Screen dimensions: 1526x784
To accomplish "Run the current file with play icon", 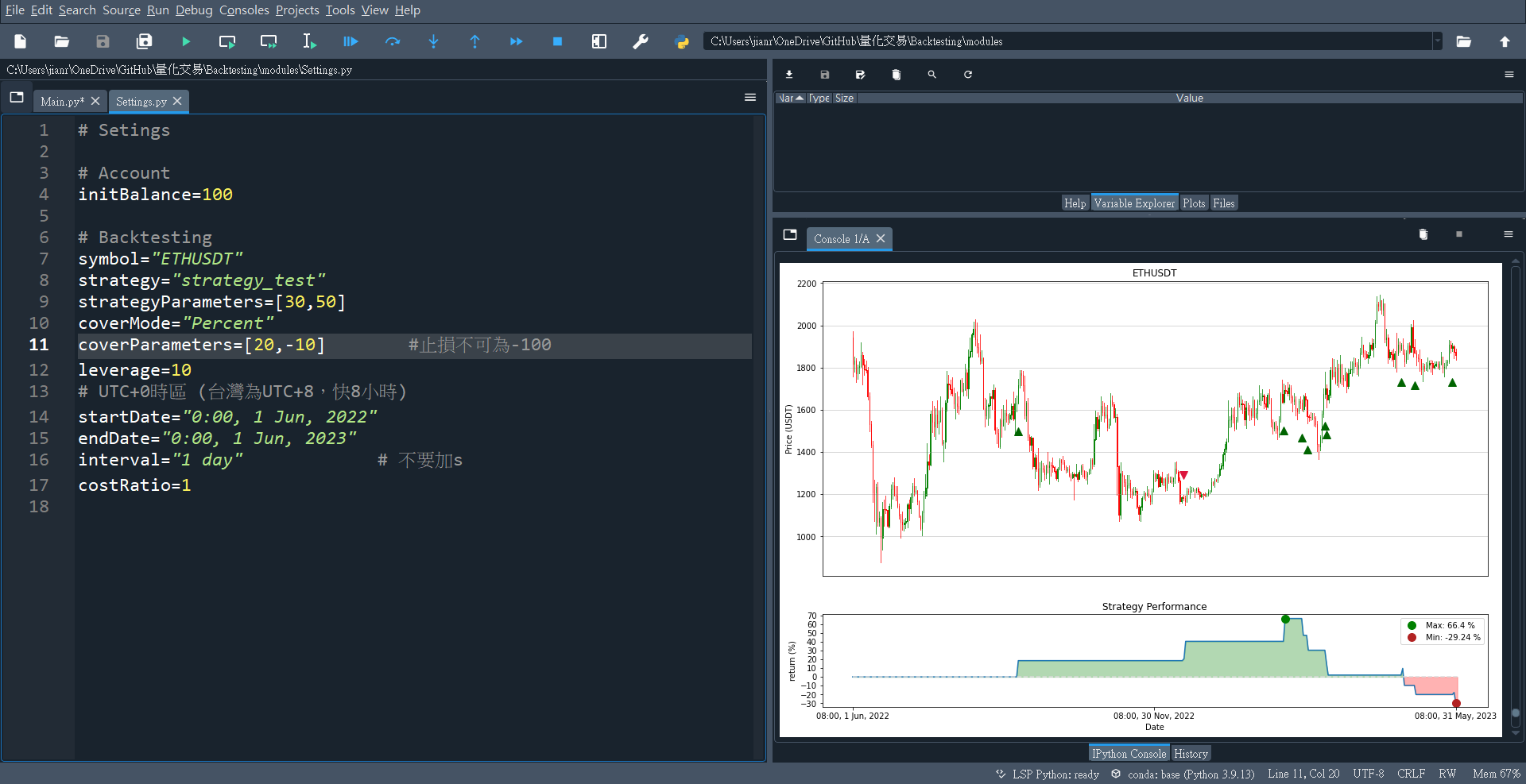I will [186, 41].
